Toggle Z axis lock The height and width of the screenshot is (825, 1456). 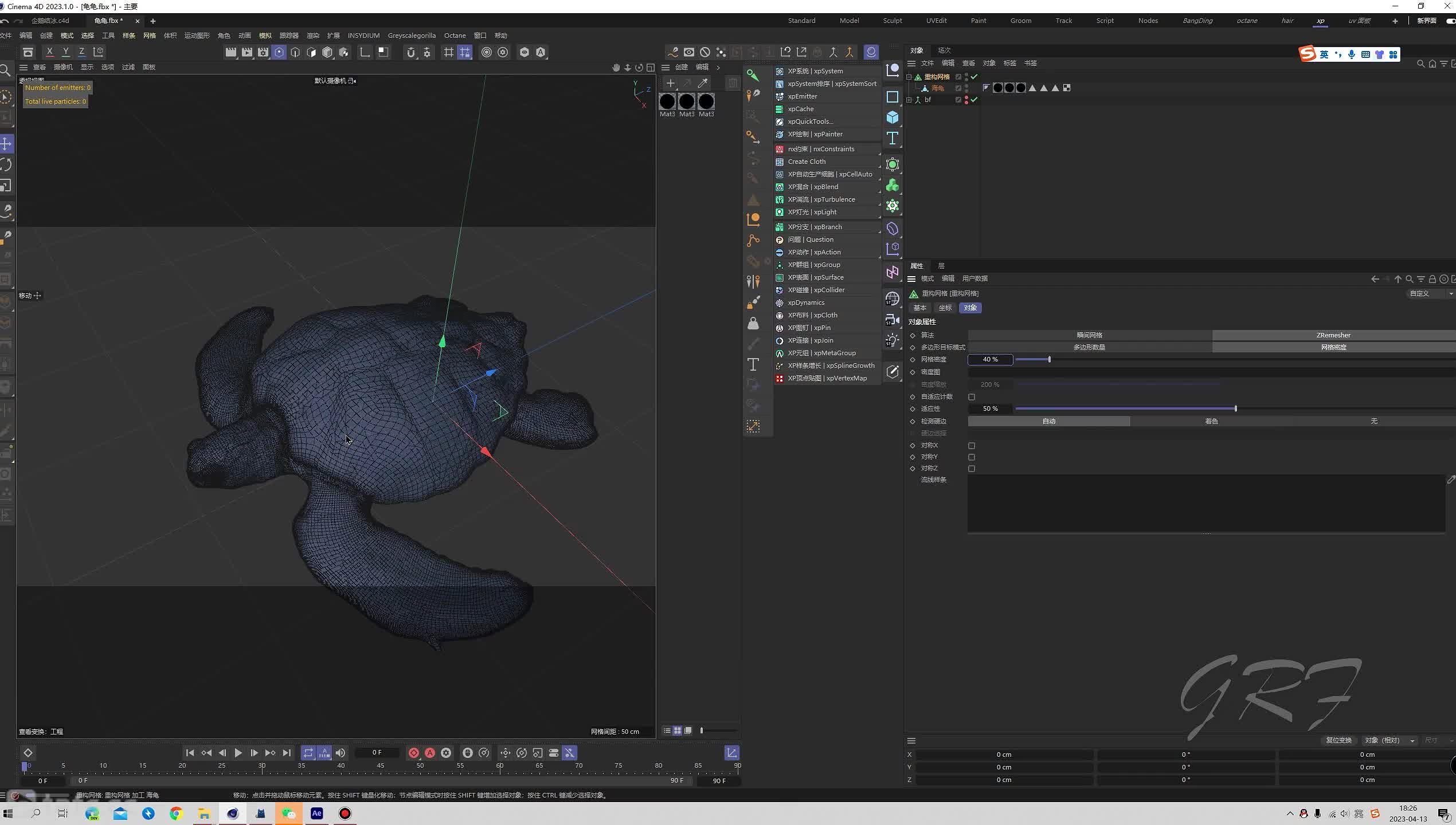[x=82, y=52]
